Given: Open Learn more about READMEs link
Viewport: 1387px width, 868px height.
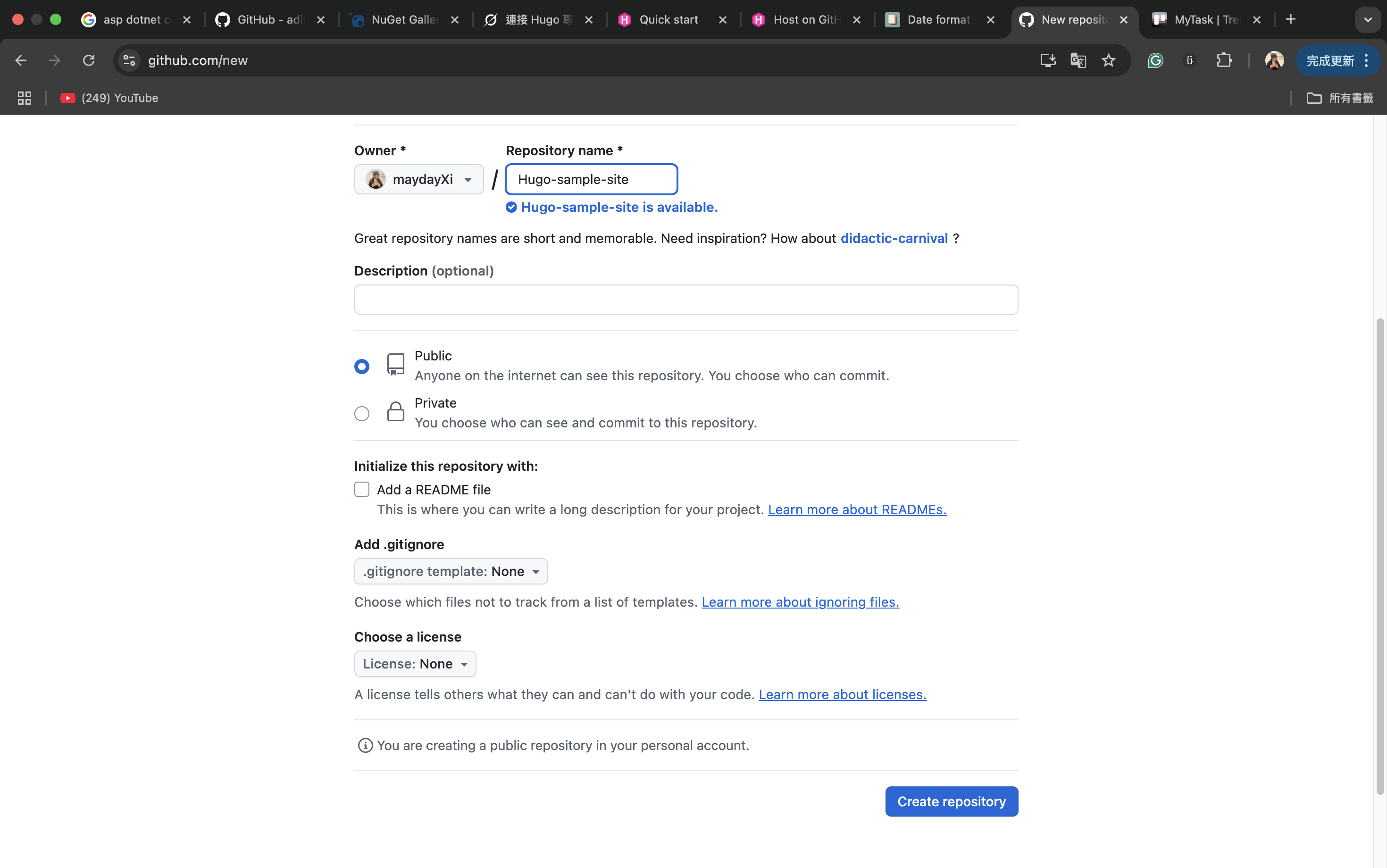Looking at the screenshot, I should point(857,509).
